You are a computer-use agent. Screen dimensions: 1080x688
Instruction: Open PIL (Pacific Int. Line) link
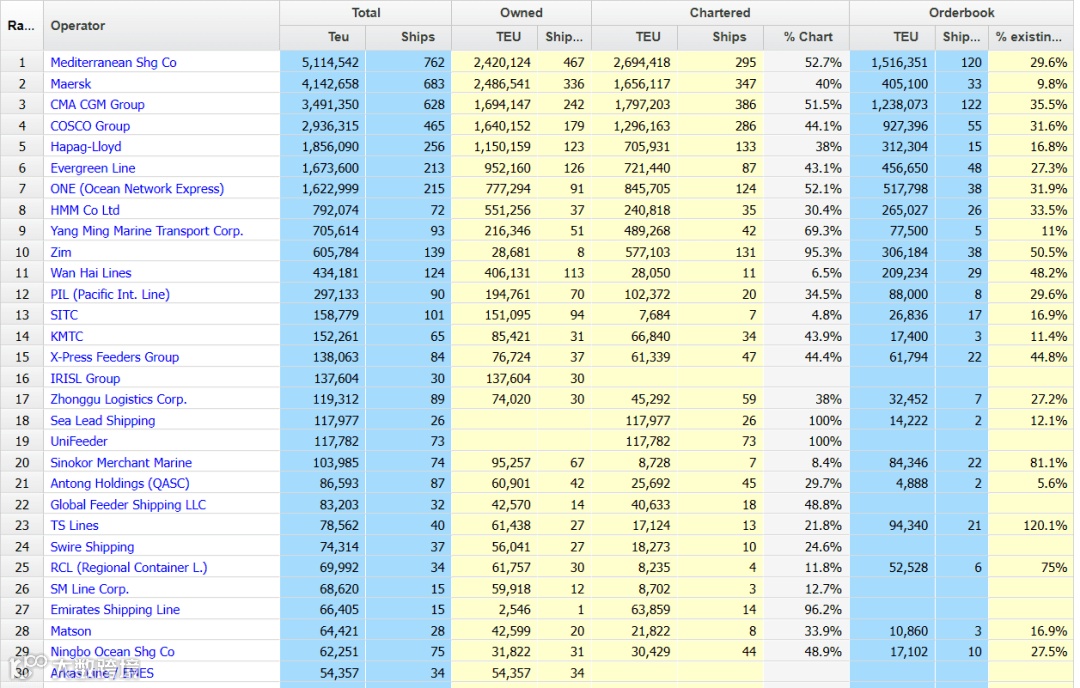coord(110,294)
